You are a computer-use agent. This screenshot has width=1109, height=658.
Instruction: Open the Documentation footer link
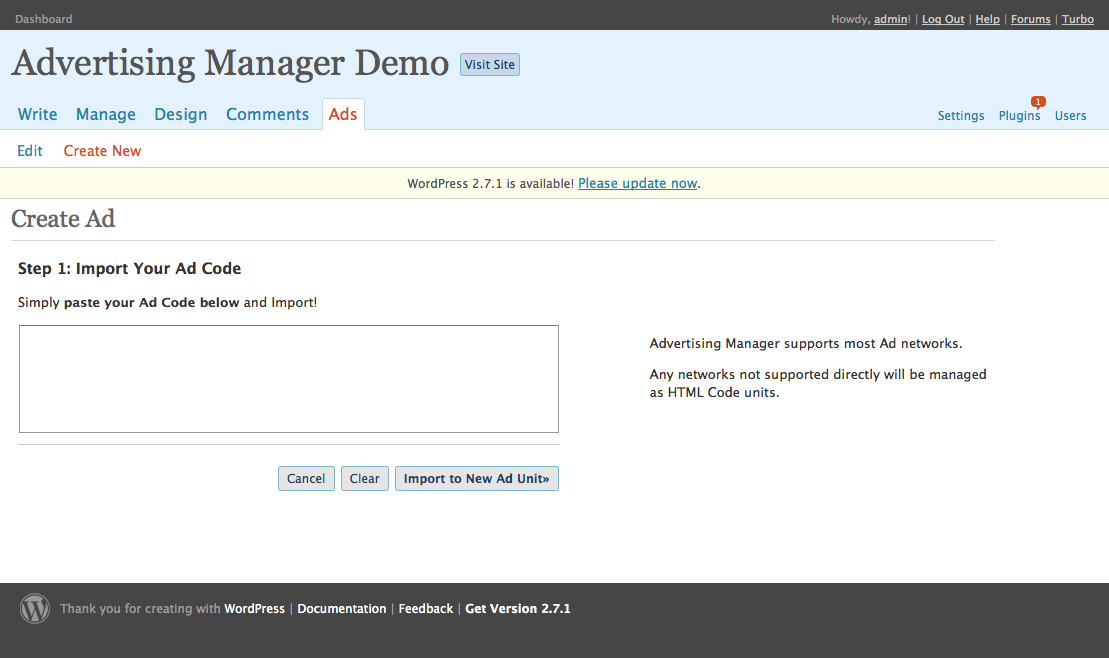coord(342,609)
